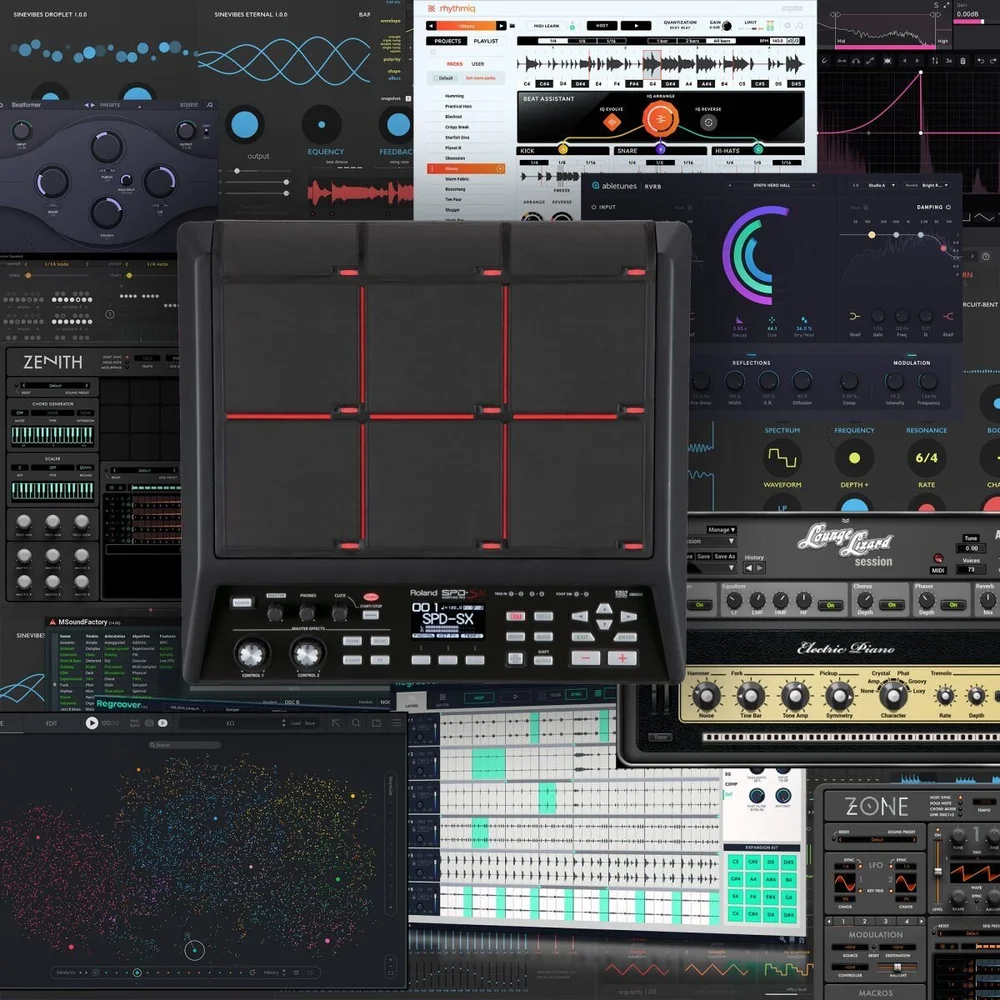The width and height of the screenshot is (1000, 1000).
Task: Select 'All bars' range option in rhythmiq
Action: tap(722, 41)
